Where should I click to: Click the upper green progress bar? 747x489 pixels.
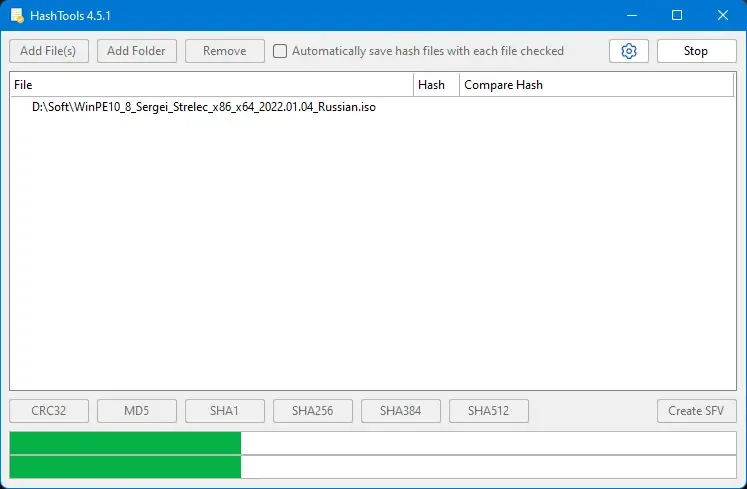coord(373,443)
